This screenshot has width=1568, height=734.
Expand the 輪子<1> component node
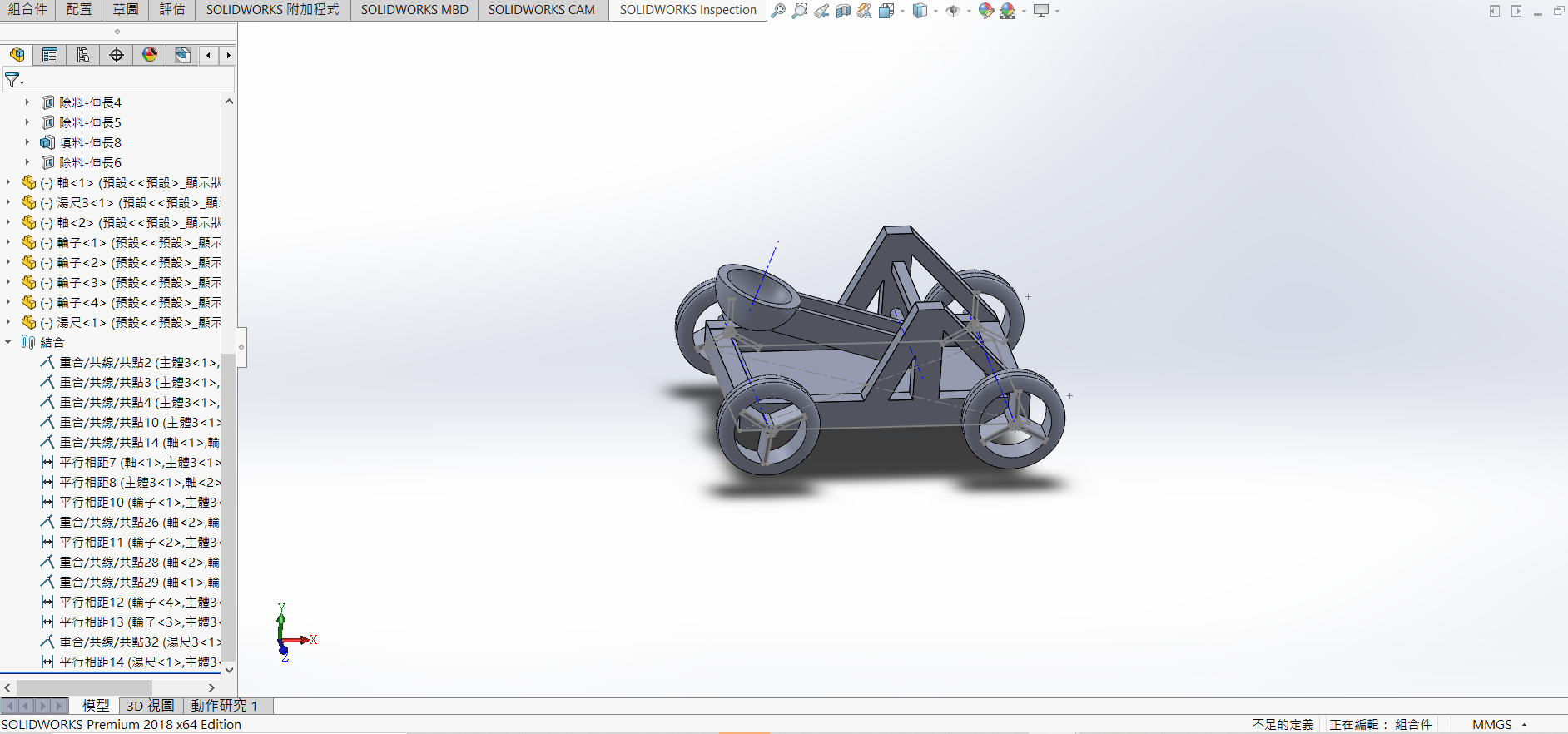[x=8, y=242]
